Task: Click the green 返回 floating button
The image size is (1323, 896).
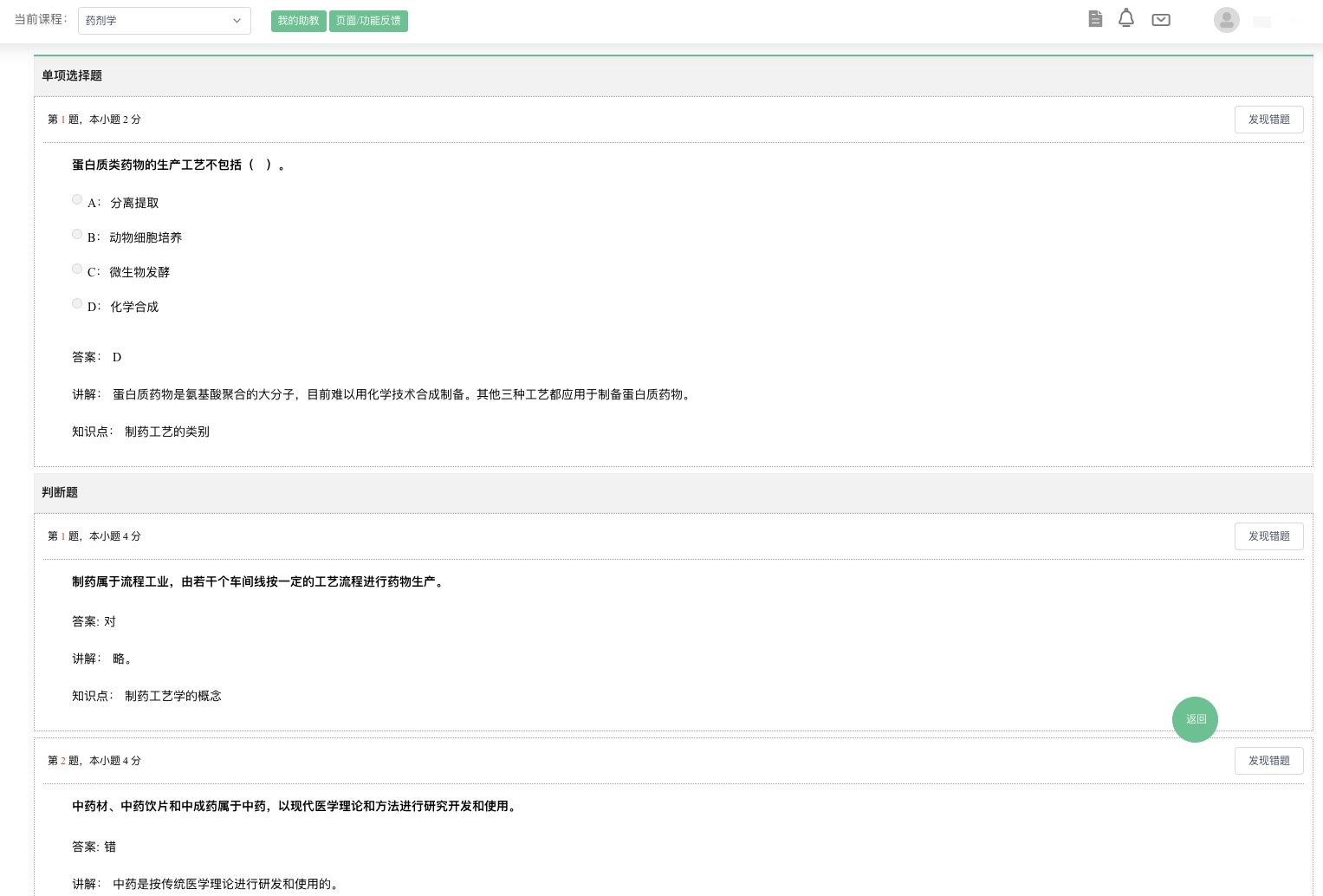Action: (1196, 719)
